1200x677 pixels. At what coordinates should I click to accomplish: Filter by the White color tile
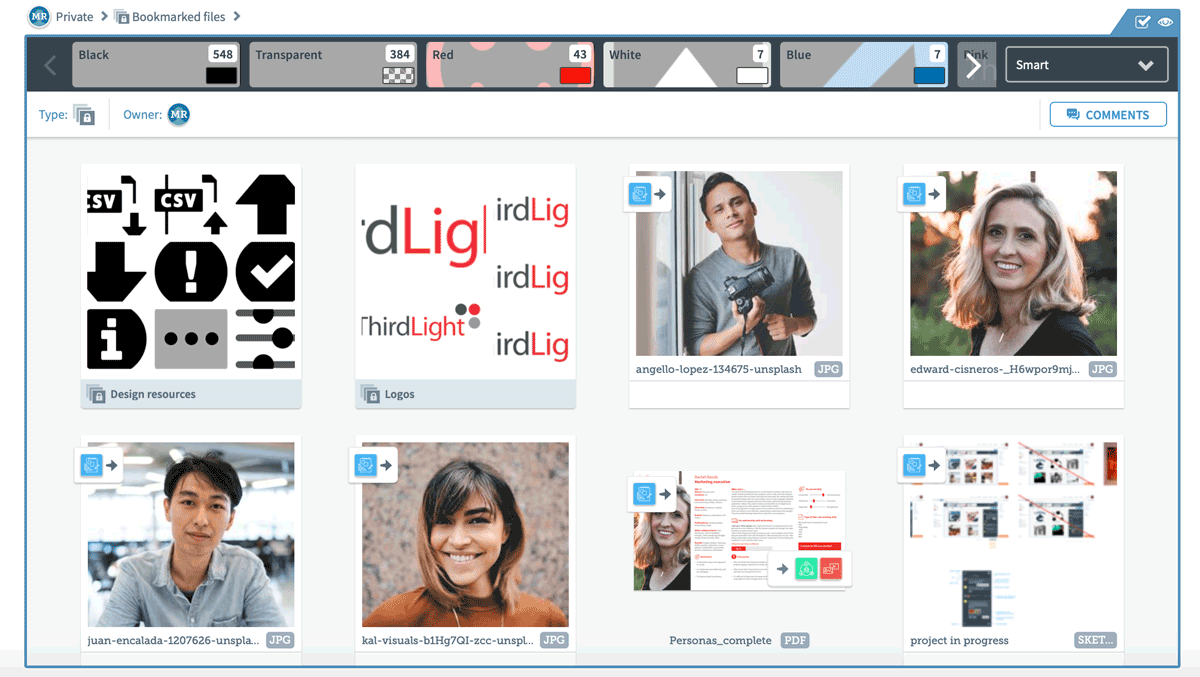coord(687,64)
